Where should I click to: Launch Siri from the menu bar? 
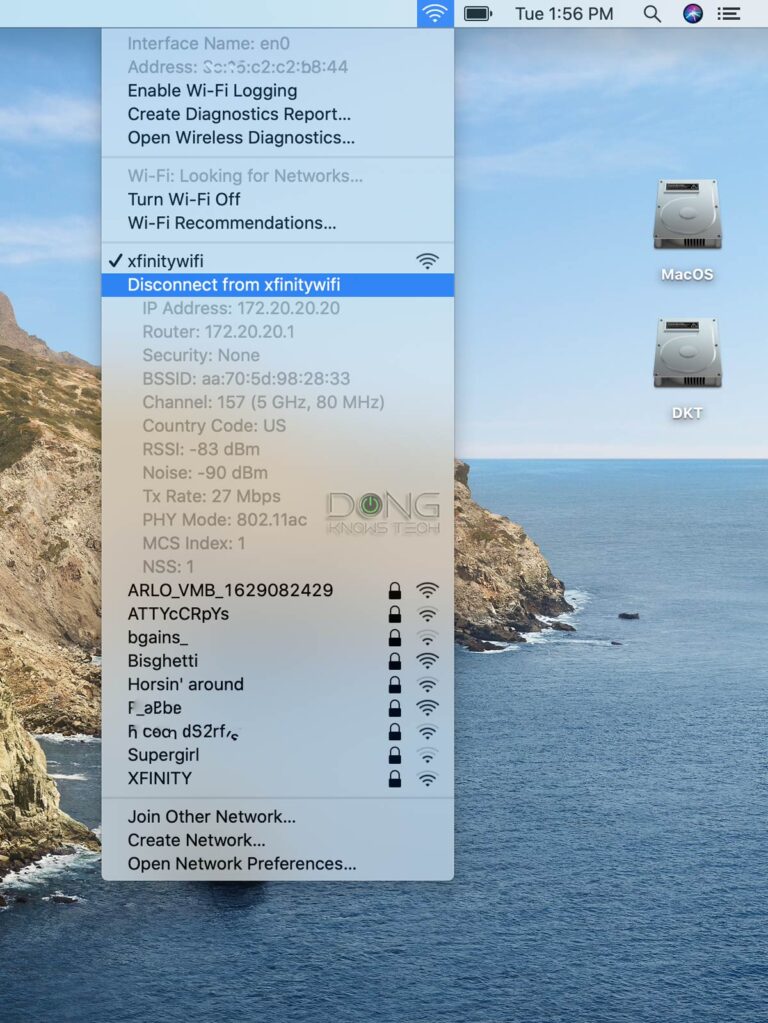tap(692, 14)
